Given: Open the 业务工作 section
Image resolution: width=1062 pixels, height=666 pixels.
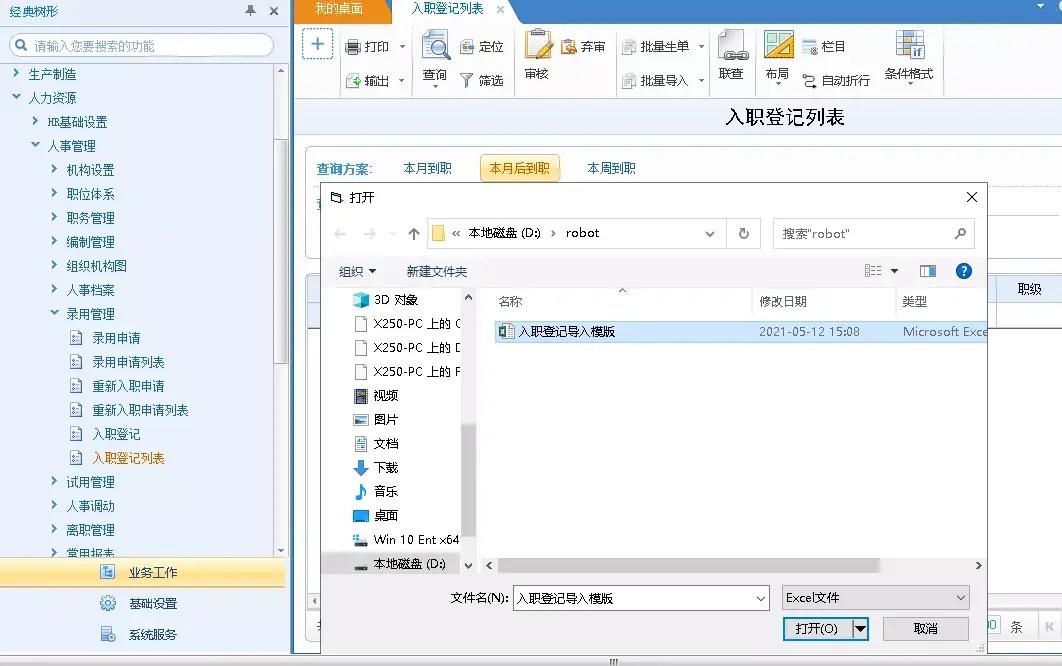Looking at the screenshot, I should tap(143, 573).
